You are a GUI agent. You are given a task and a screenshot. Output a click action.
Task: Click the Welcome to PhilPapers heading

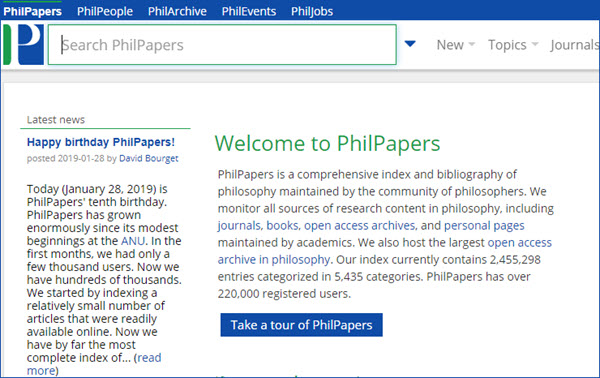[328, 143]
